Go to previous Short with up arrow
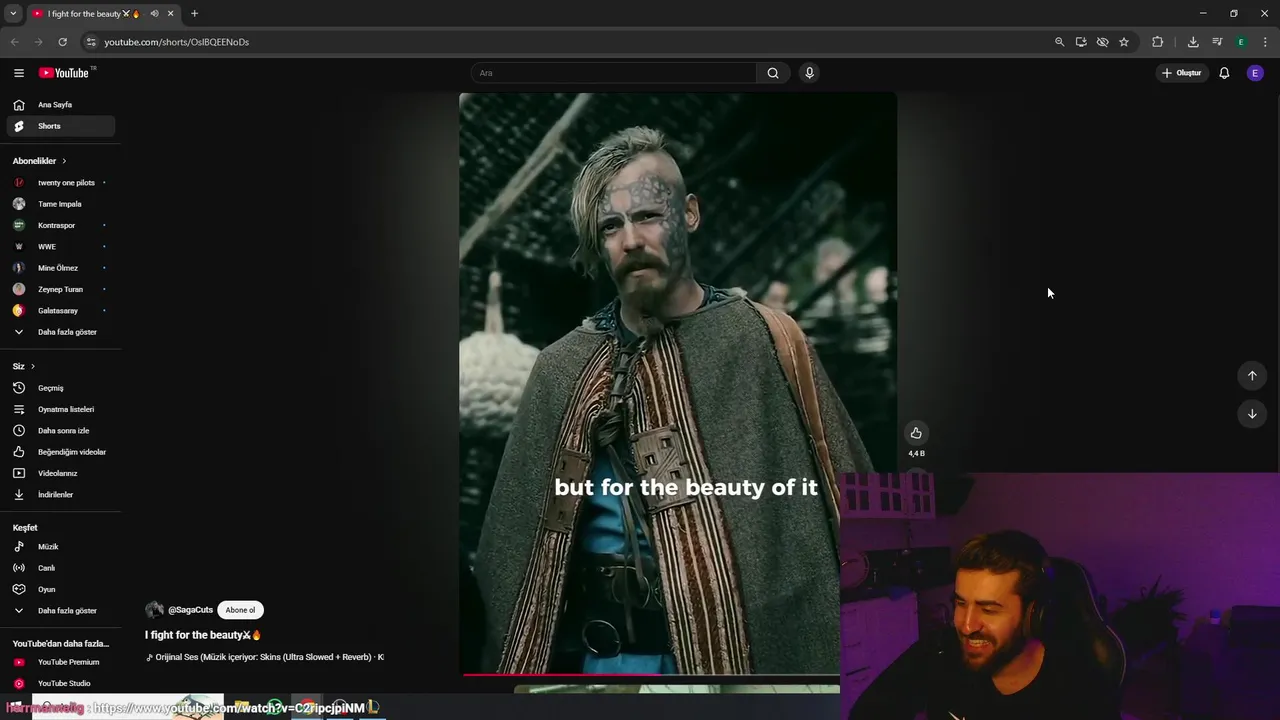The image size is (1280, 720). click(x=1252, y=376)
